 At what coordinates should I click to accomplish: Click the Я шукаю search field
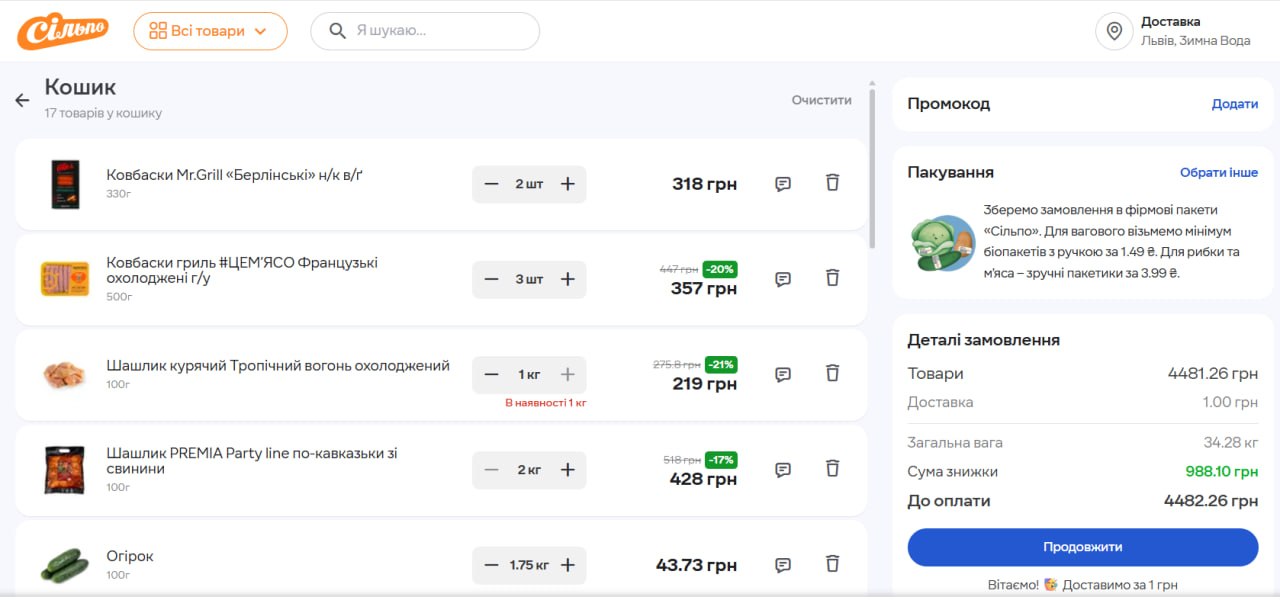425,31
